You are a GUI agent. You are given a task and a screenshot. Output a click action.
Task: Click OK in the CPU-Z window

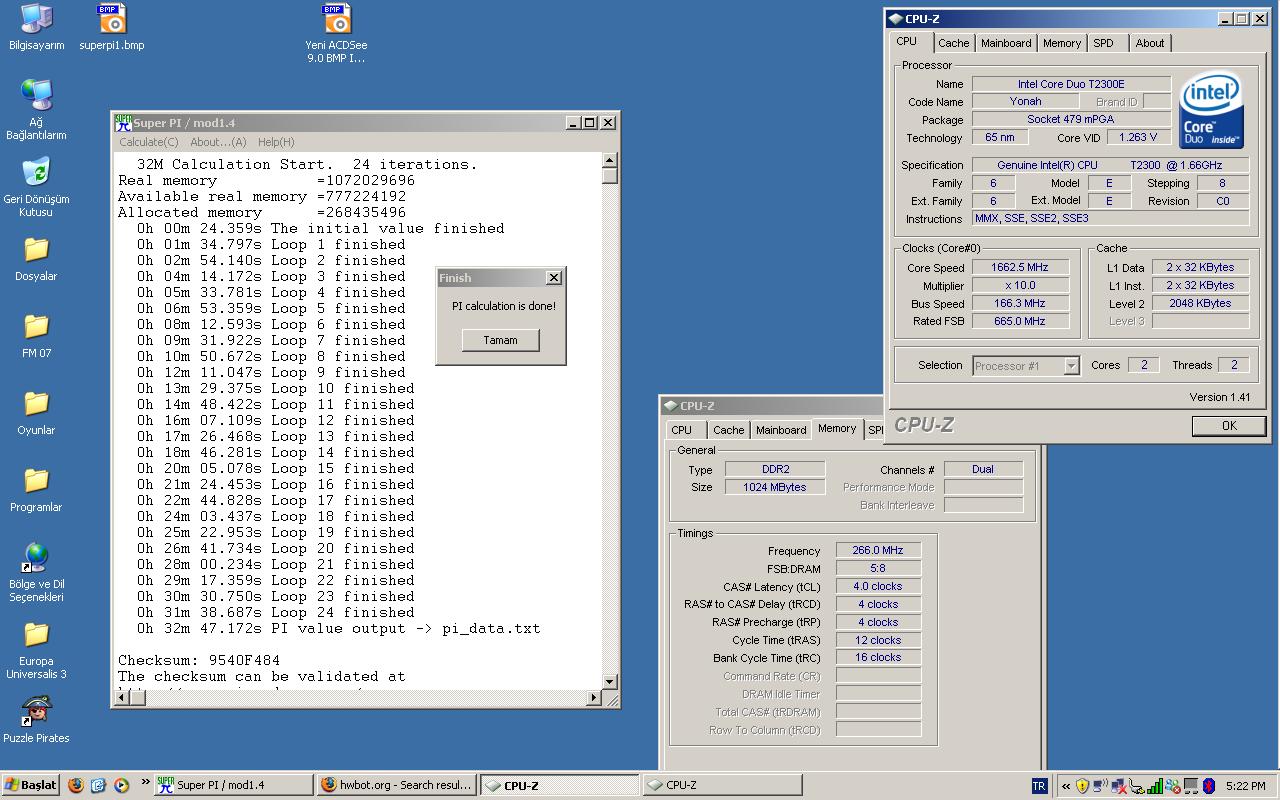pyautogui.click(x=1229, y=426)
